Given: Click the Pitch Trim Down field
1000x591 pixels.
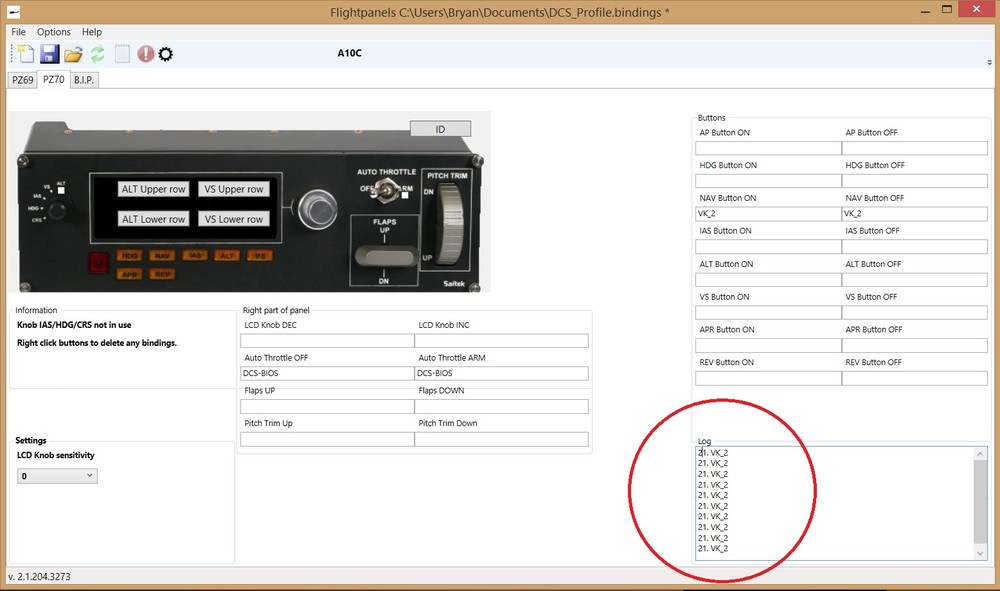Looking at the screenshot, I should 501,439.
